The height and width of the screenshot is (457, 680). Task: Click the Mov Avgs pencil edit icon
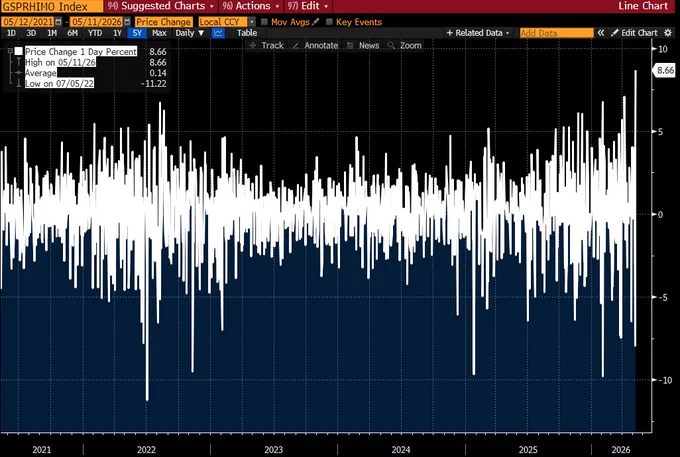coord(316,22)
